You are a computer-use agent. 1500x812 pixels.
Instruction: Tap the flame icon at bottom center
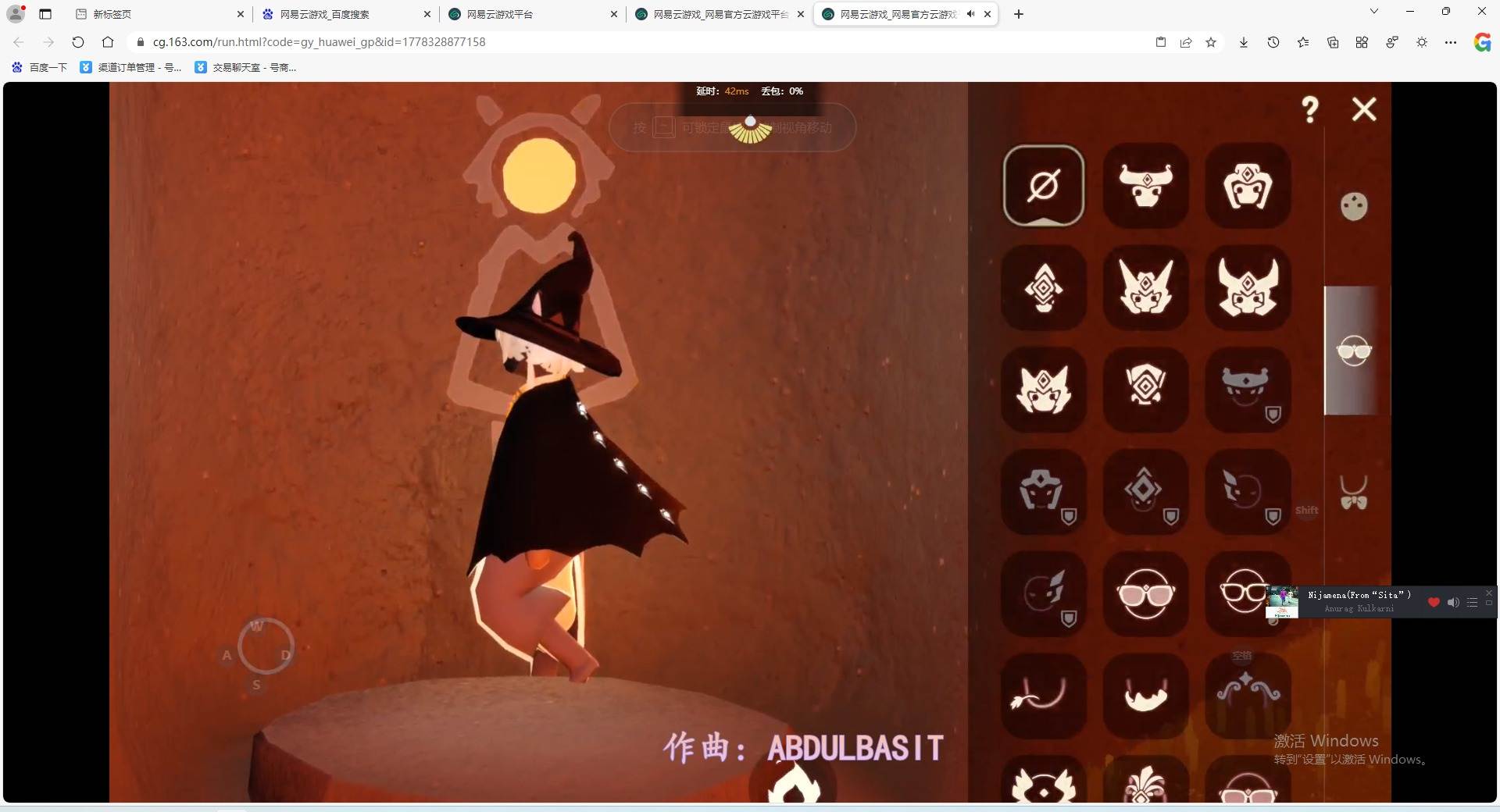click(794, 783)
